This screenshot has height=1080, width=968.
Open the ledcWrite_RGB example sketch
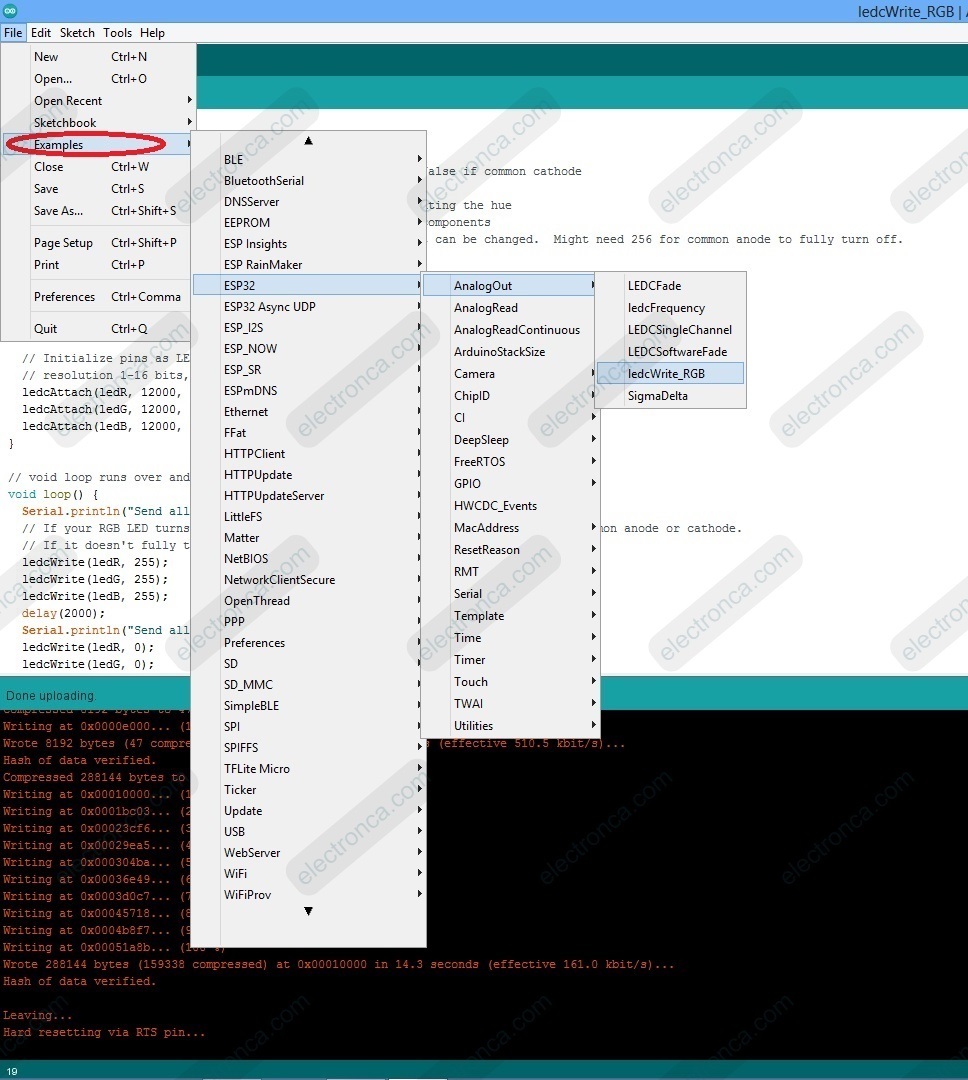tap(666, 373)
